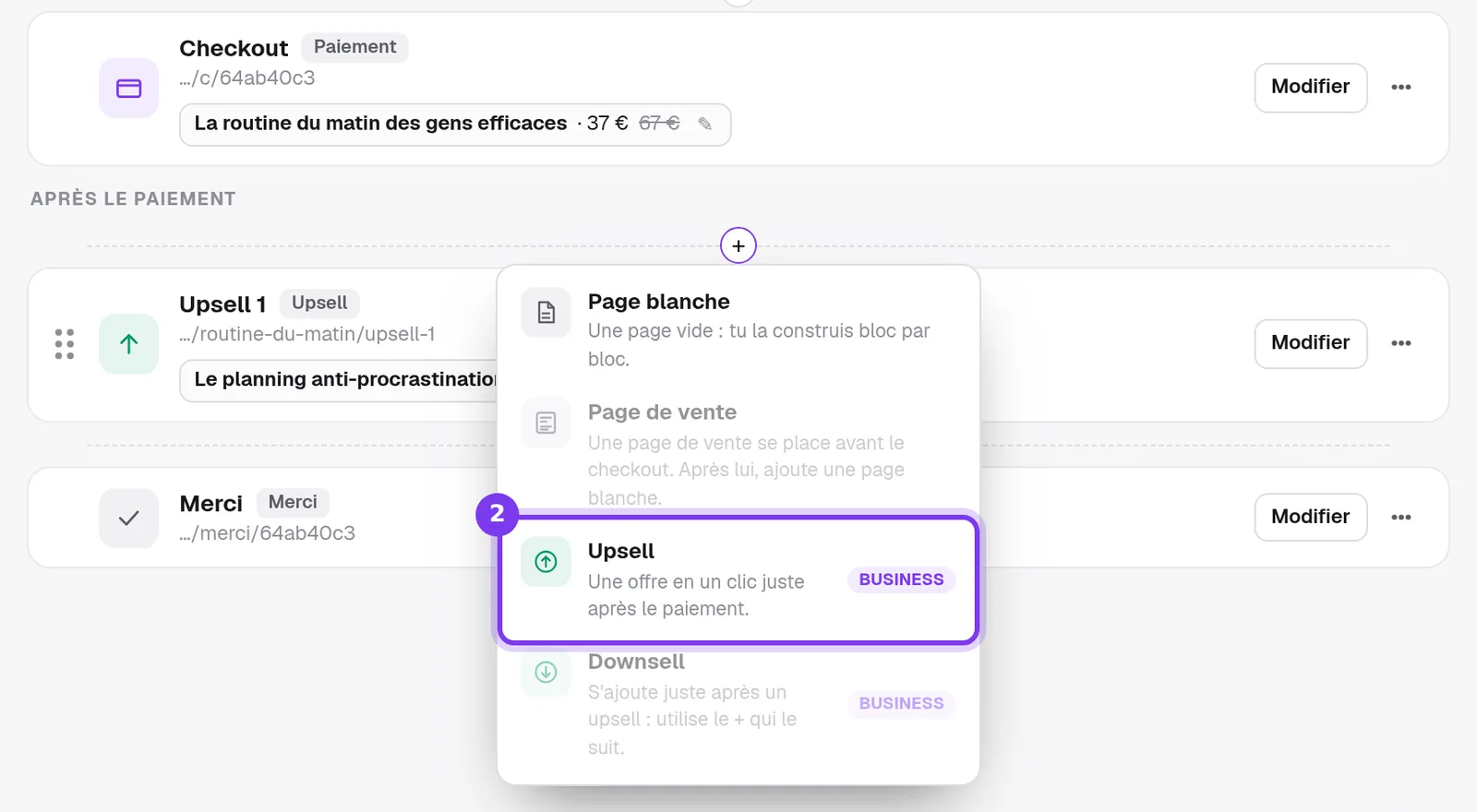Grab the Upsell 1 drag handle

[x=65, y=344]
